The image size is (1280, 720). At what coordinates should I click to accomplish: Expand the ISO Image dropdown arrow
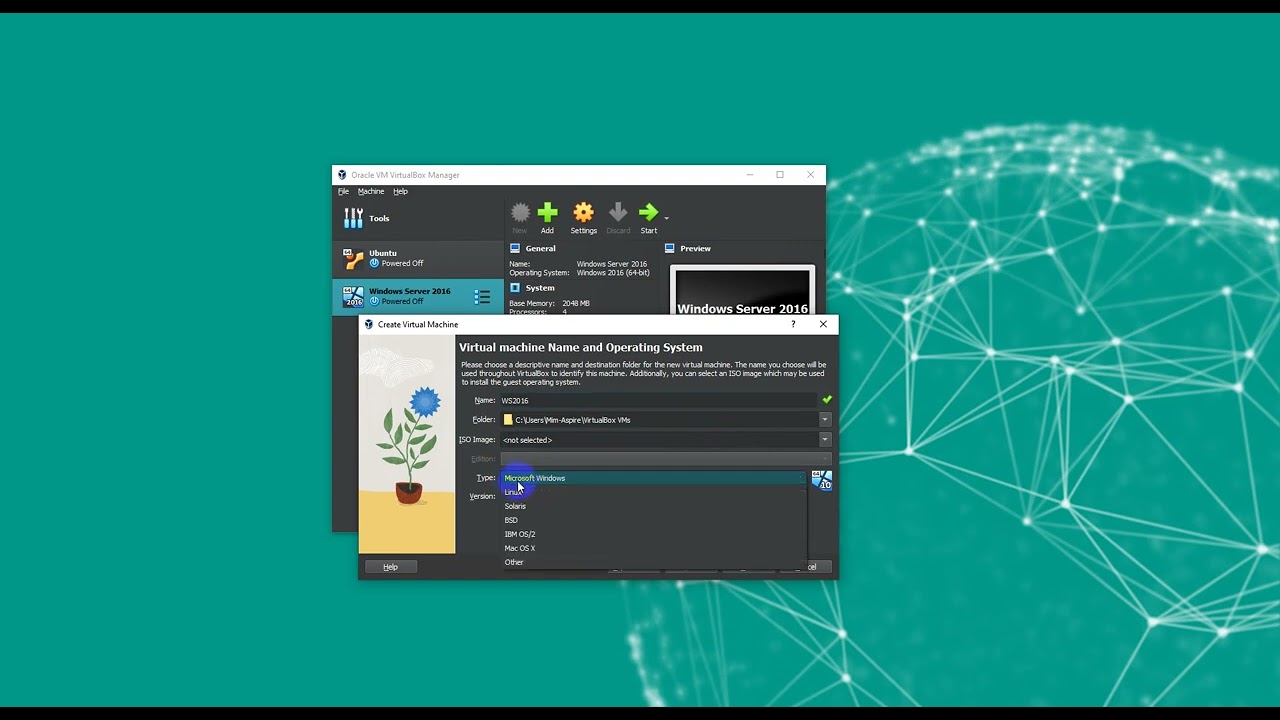click(825, 440)
